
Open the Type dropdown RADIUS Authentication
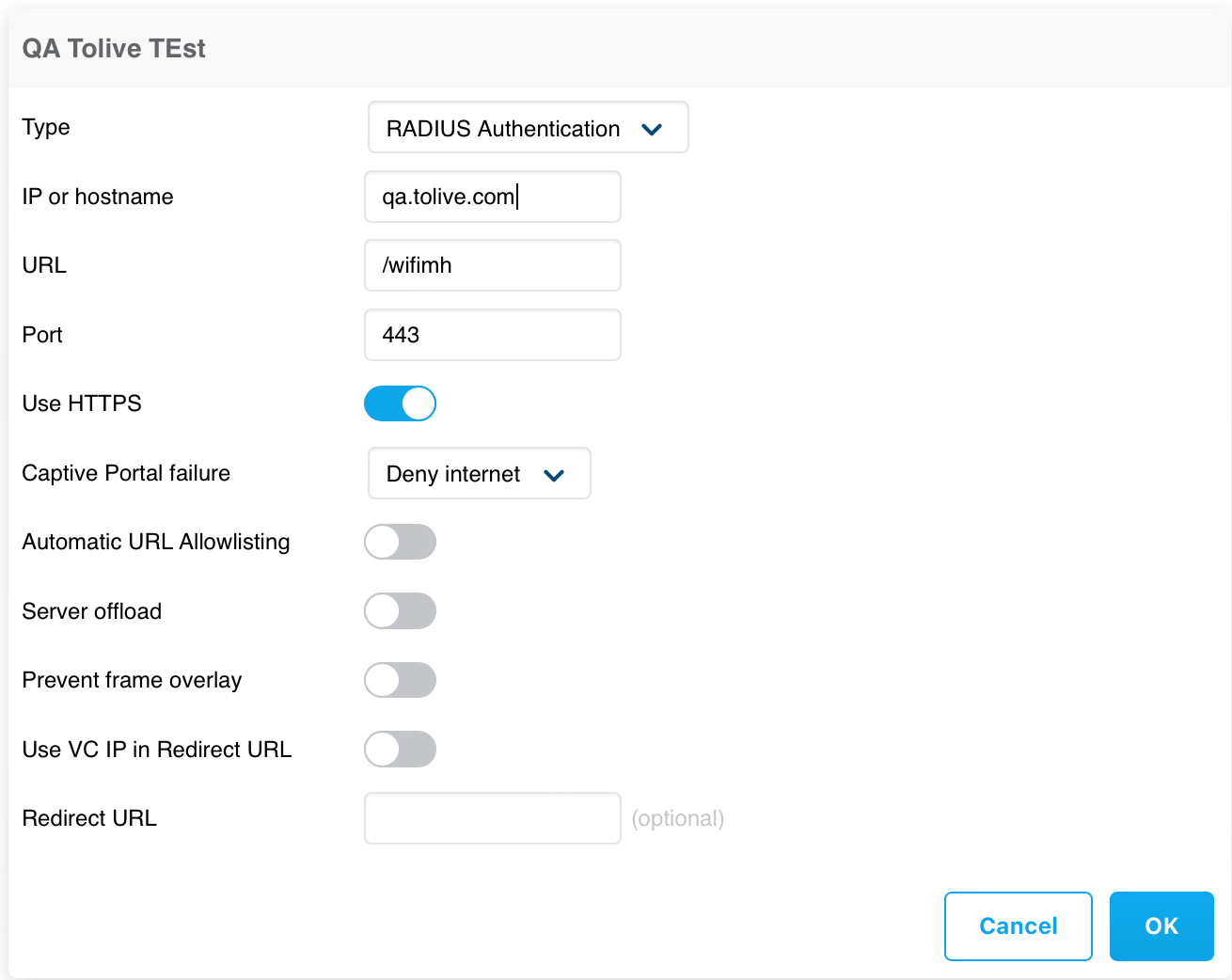point(528,127)
